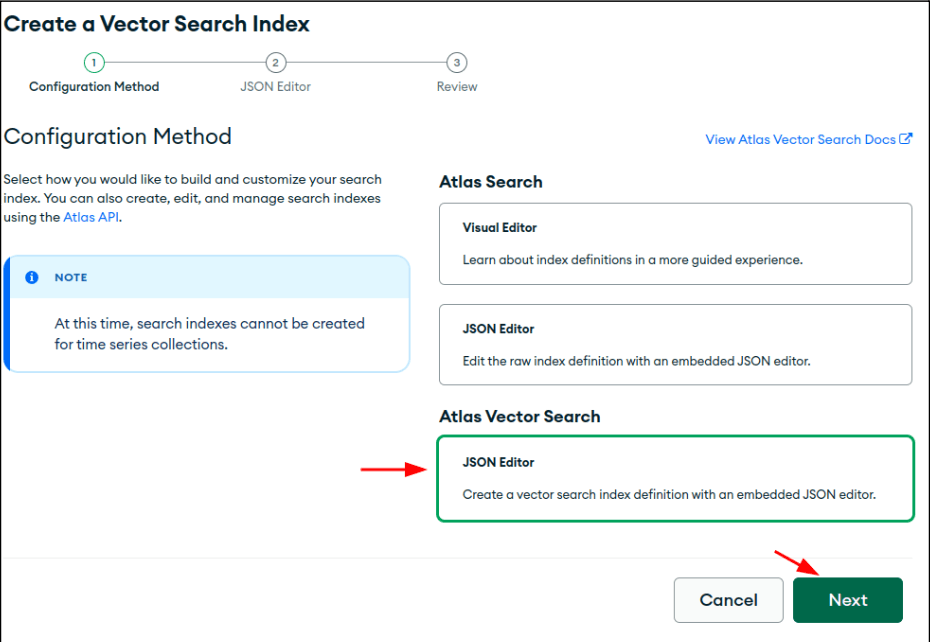
Task: Click the blue info icon in the note
Action: pyautogui.click(x=32, y=277)
